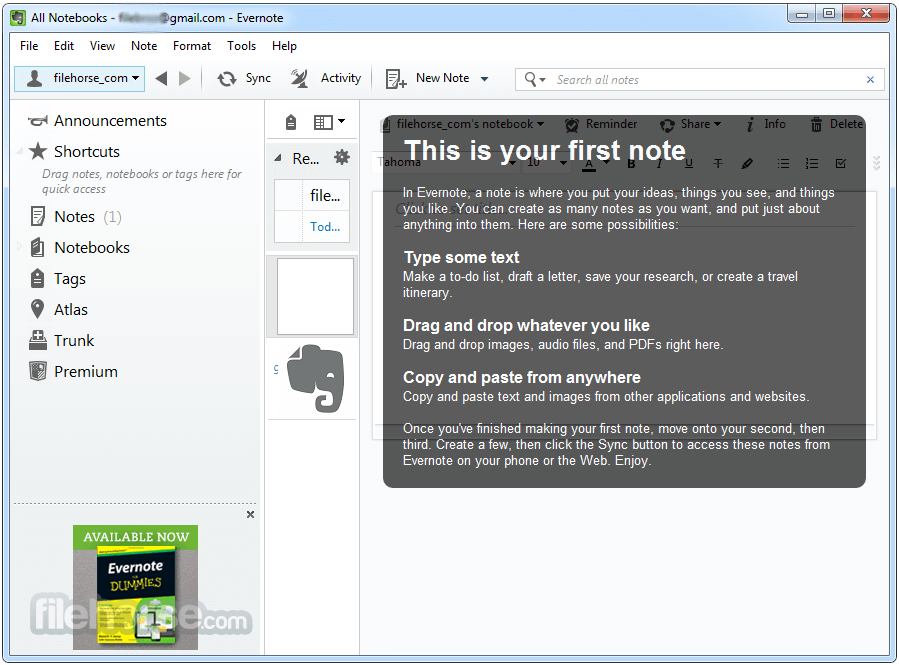Open the New Note dropdown arrow
The width and height of the screenshot is (899, 665).
pyautogui.click(x=484, y=79)
